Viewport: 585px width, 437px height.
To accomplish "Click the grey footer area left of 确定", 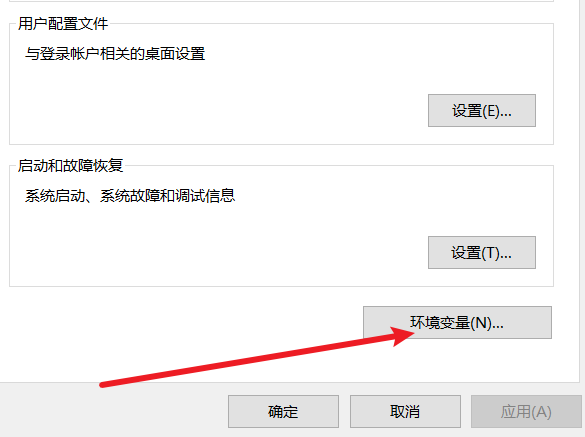I will point(112,411).
